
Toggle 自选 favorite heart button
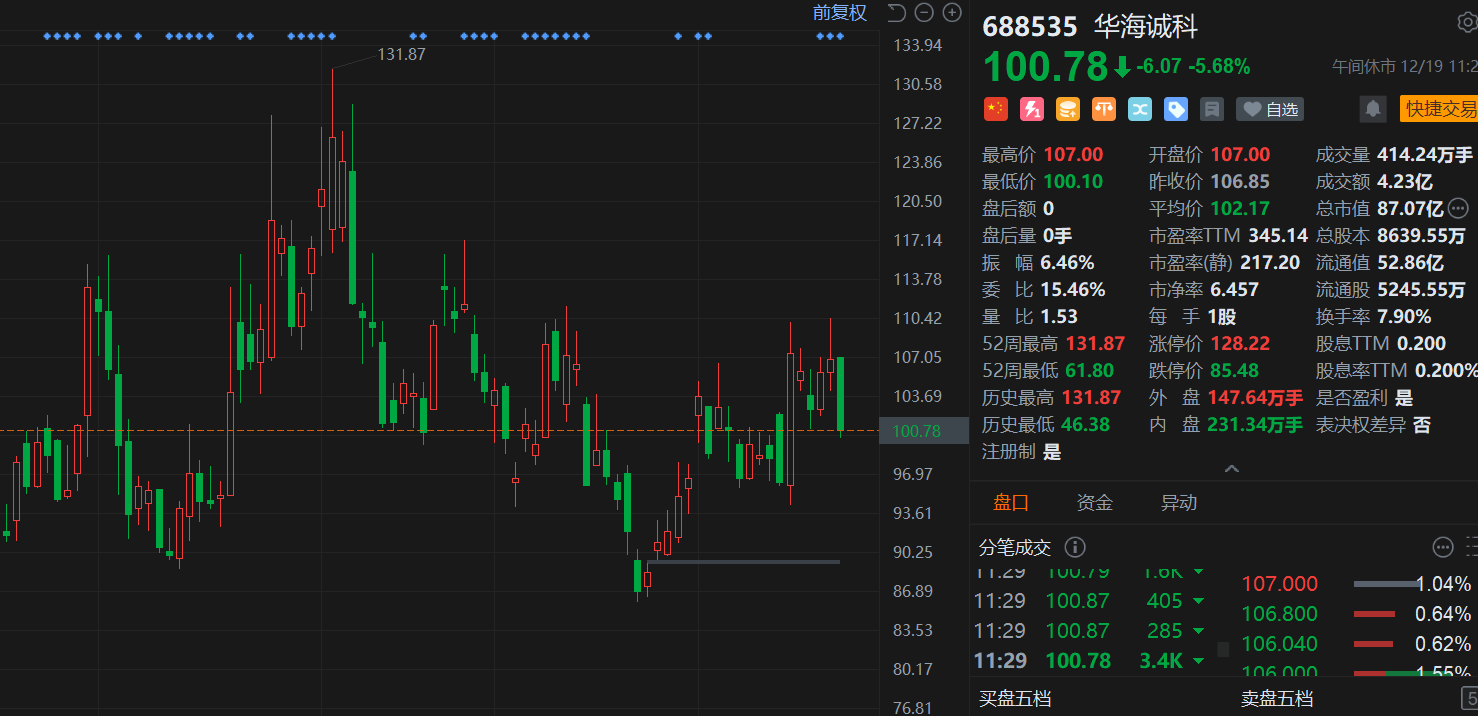coord(1269,109)
